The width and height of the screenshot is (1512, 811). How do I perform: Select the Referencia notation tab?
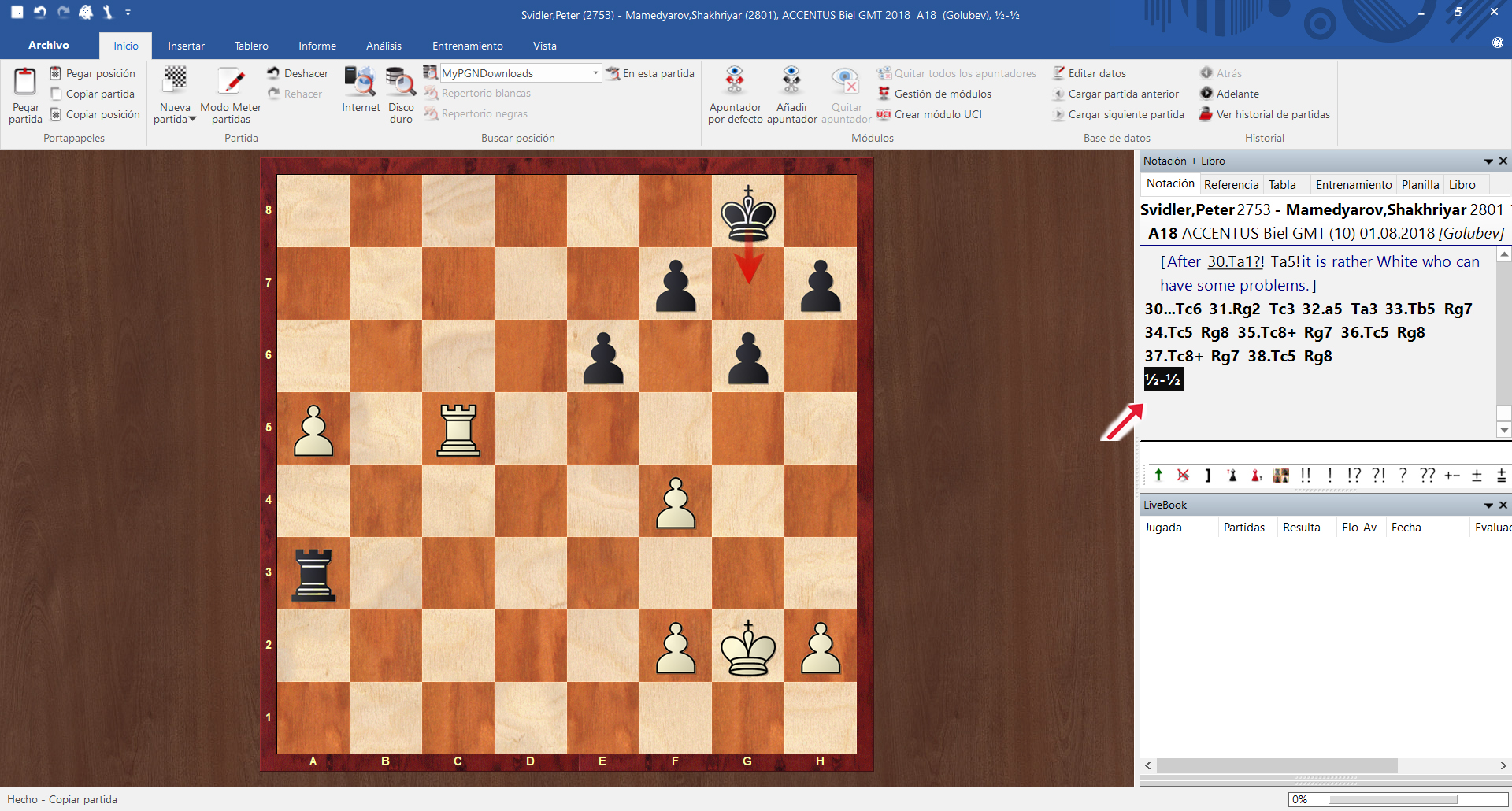click(x=1231, y=185)
